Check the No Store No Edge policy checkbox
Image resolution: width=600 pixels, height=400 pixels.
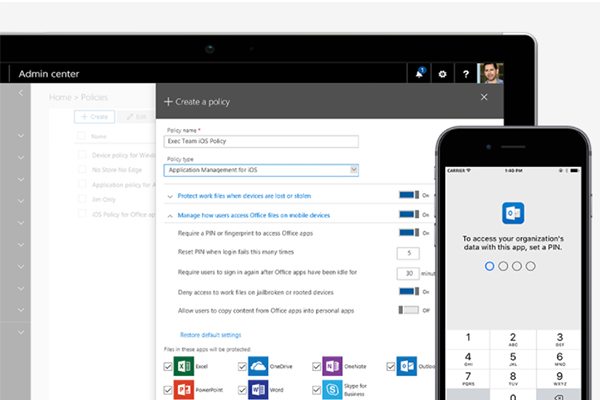[82, 169]
